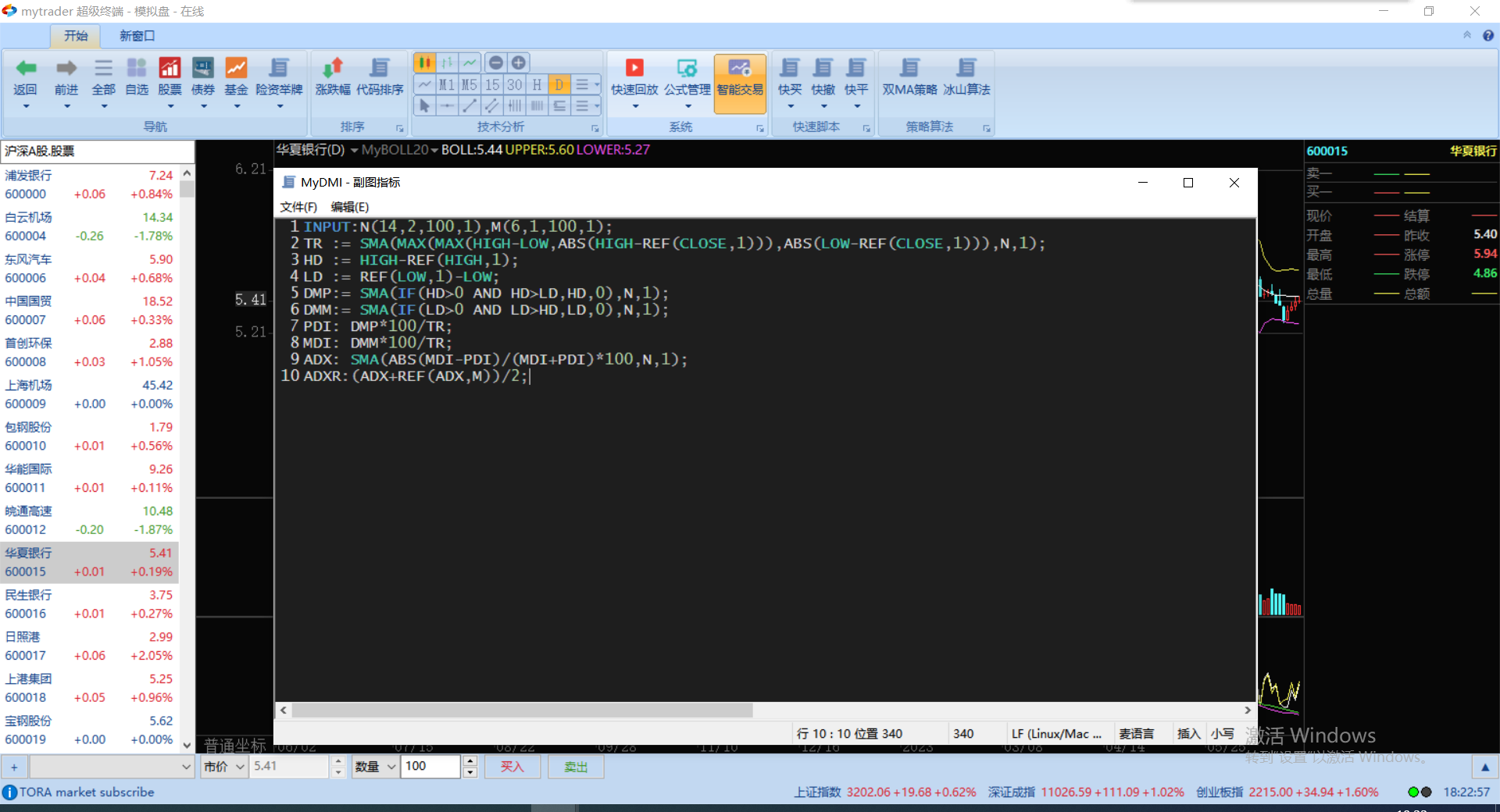1500x812 pixels.
Task: Open 市价 order type dropdown
Action: click(224, 767)
